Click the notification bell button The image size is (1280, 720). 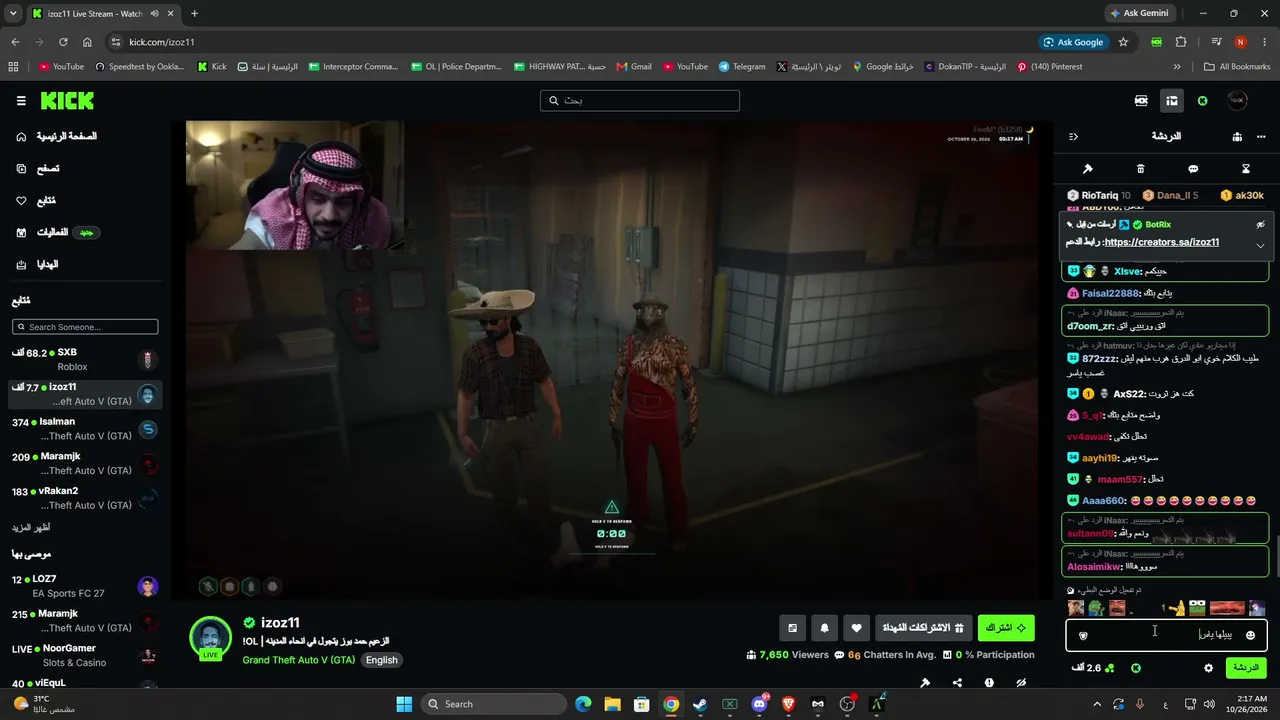(x=824, y=628)
